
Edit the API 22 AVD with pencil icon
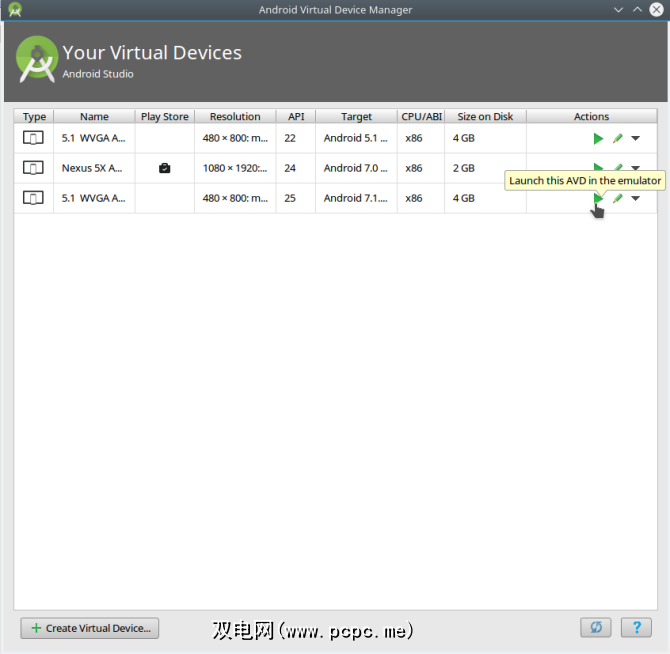click(x=617, y=138)
